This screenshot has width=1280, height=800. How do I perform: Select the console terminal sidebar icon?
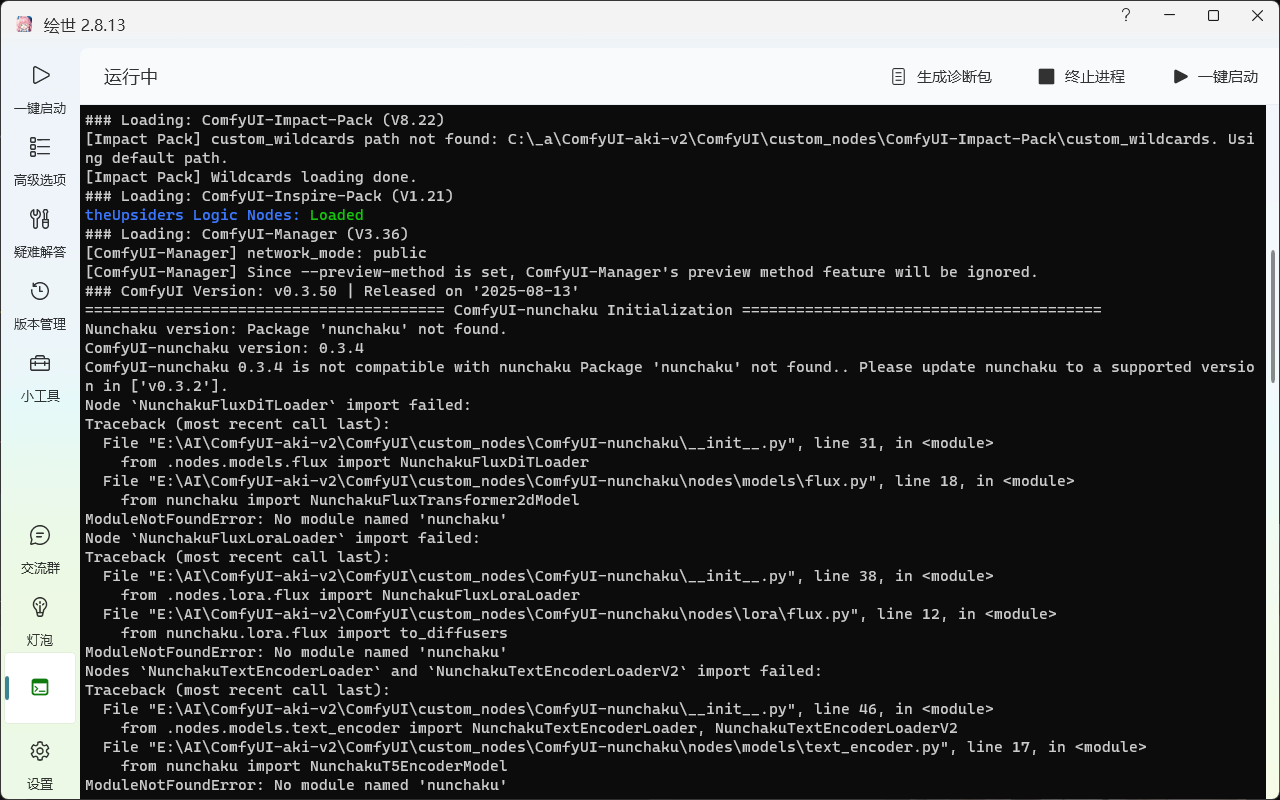(40, 688)
